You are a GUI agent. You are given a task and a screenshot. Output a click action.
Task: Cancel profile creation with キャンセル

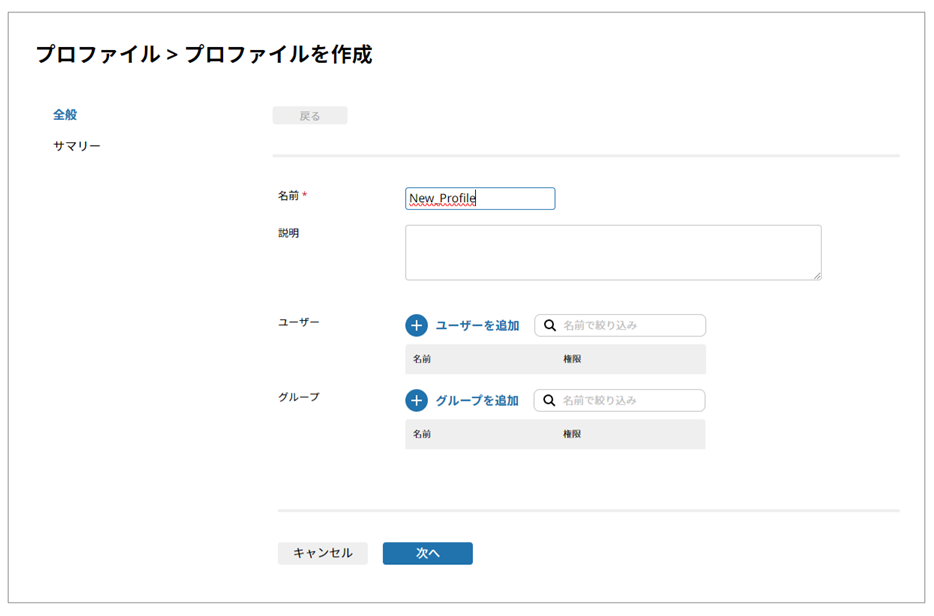click(x=322, y=553)
